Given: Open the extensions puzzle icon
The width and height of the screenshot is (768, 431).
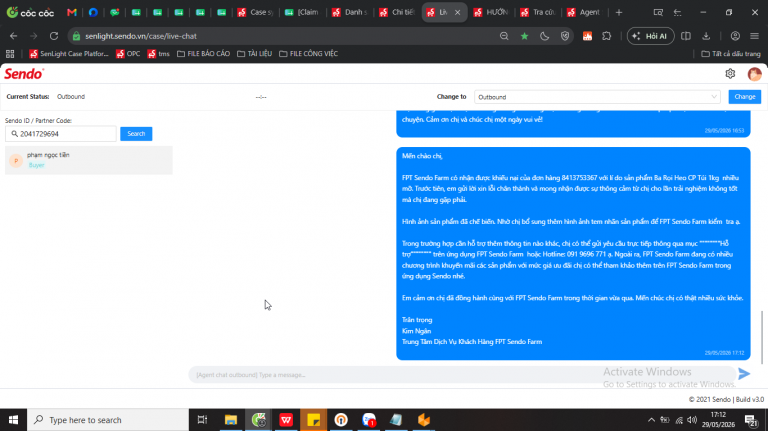Looking at the screenshot, I should pos(607,36).
